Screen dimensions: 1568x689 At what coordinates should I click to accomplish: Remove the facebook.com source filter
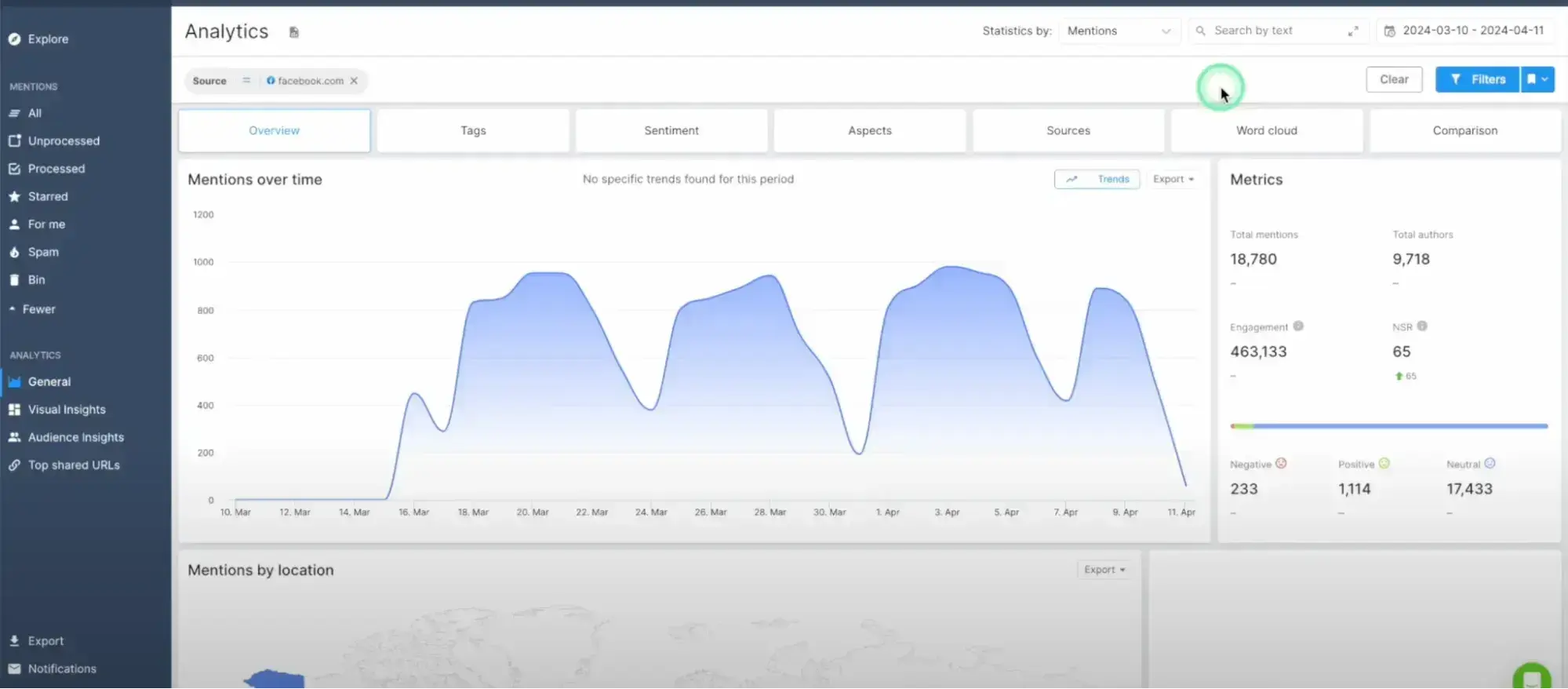coord(354,81)
